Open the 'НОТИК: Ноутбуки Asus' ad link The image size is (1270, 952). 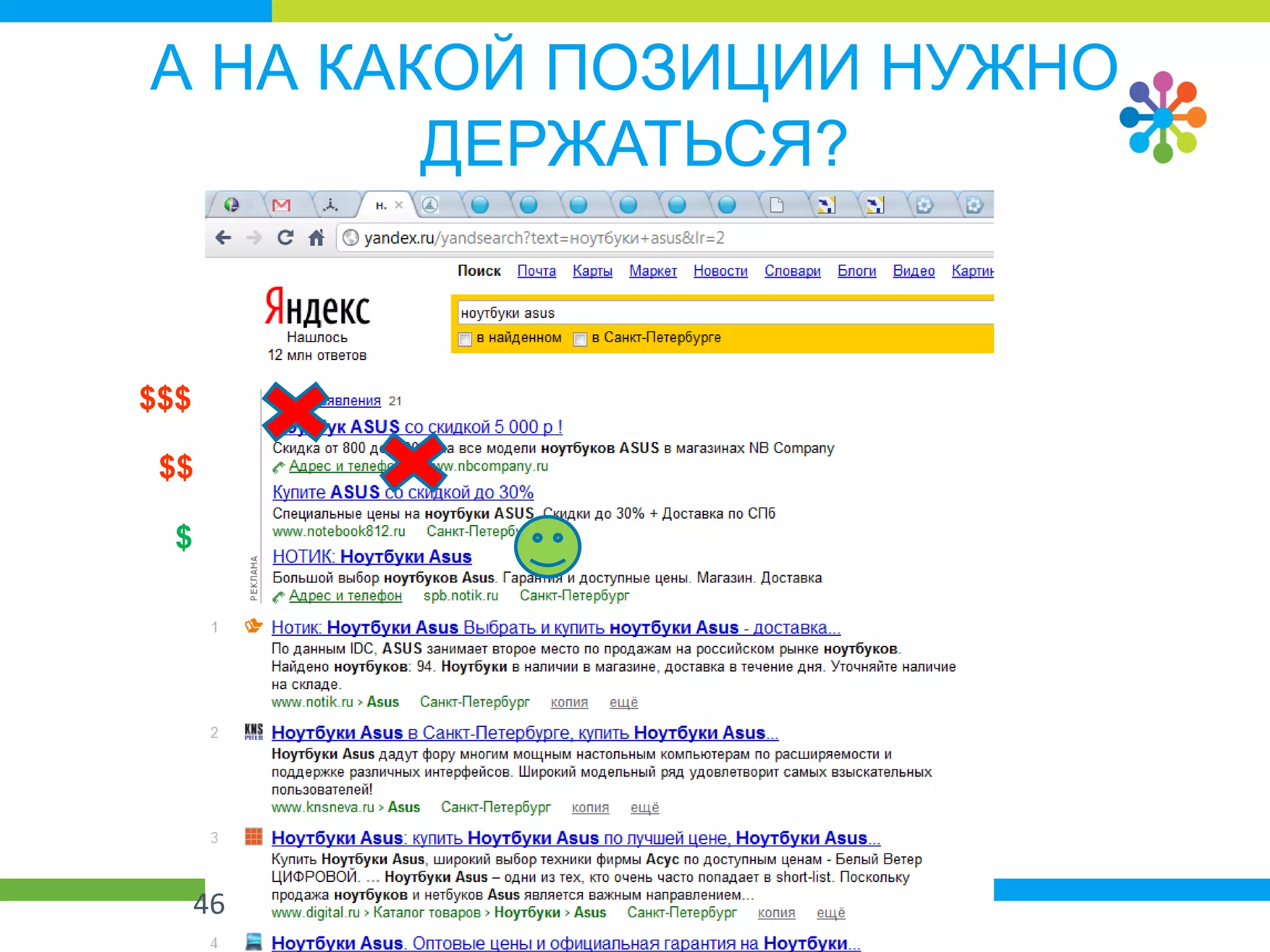(372, 557)
